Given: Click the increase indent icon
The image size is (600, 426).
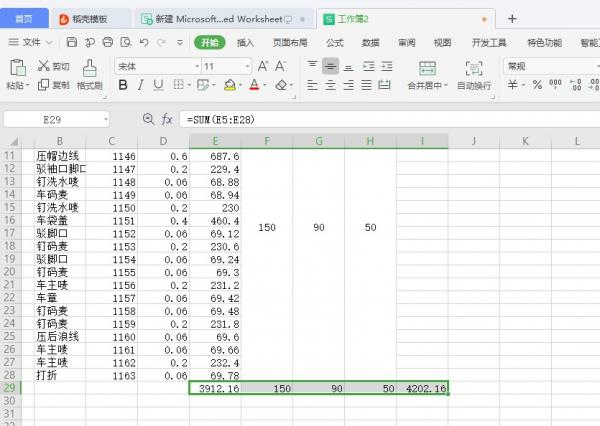Looking at the screenshot, I should coord(386,66).
